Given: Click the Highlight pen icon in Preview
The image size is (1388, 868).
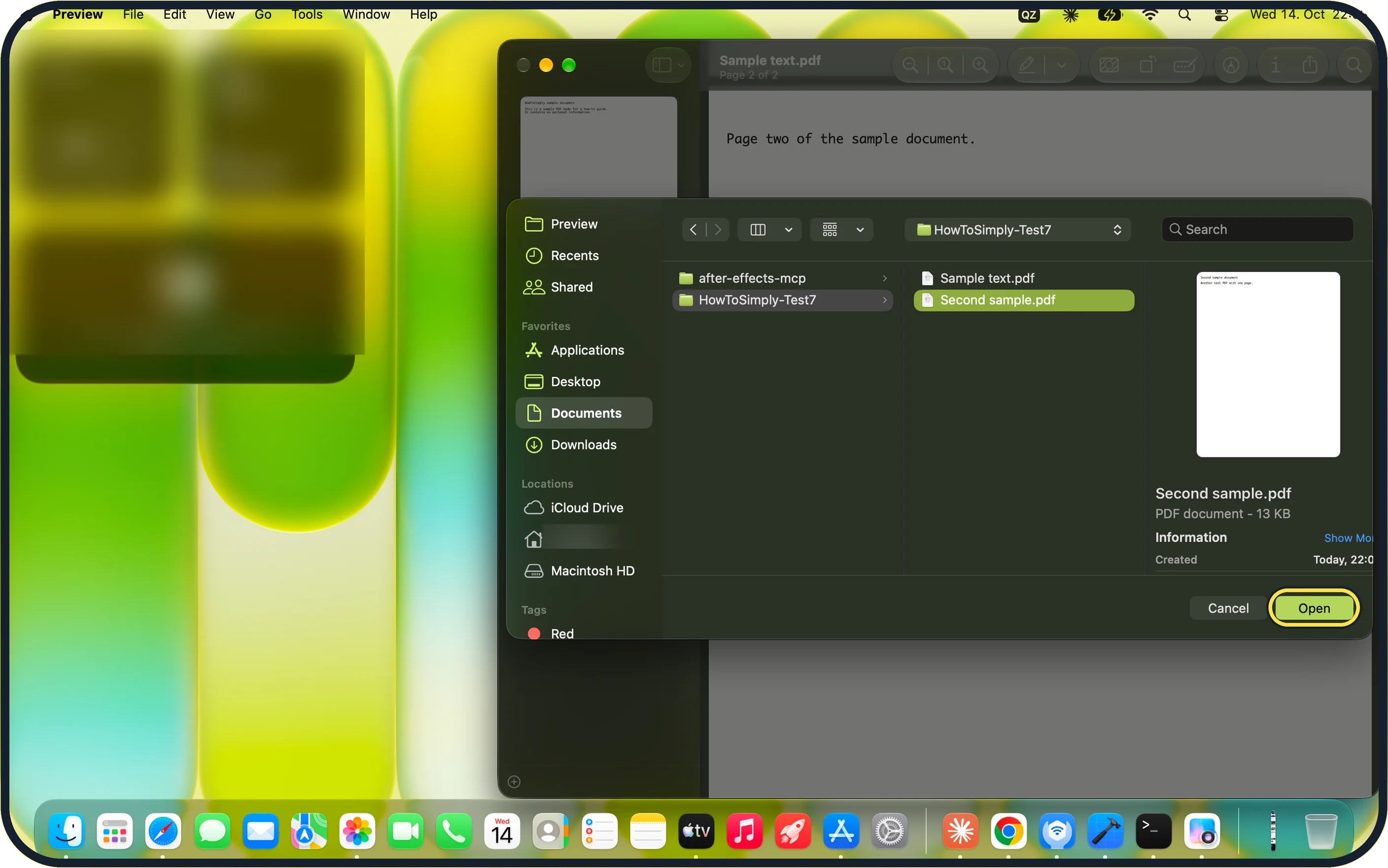Looking at the screenshot, I should tap(1027, 65).
